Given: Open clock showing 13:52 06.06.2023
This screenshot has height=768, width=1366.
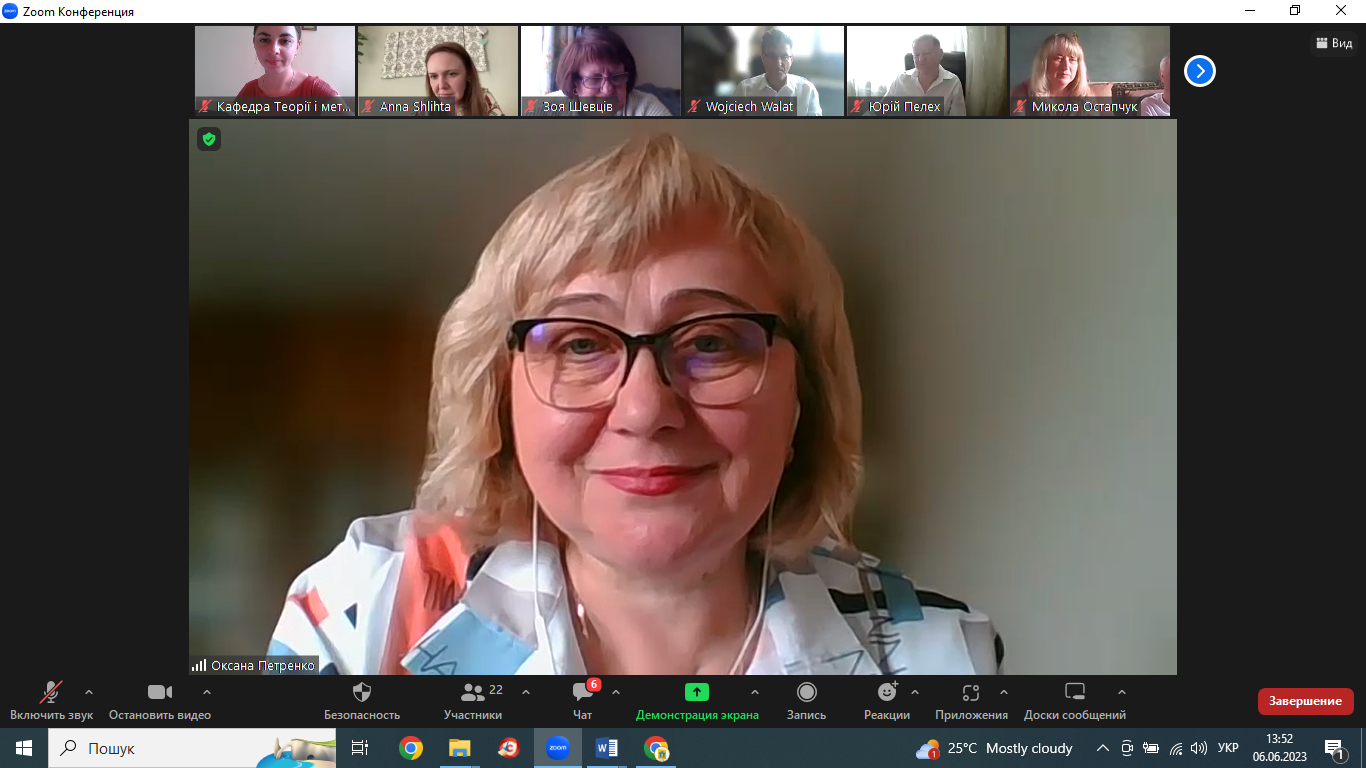Looking at the screenshot, I should [1279, 748].
